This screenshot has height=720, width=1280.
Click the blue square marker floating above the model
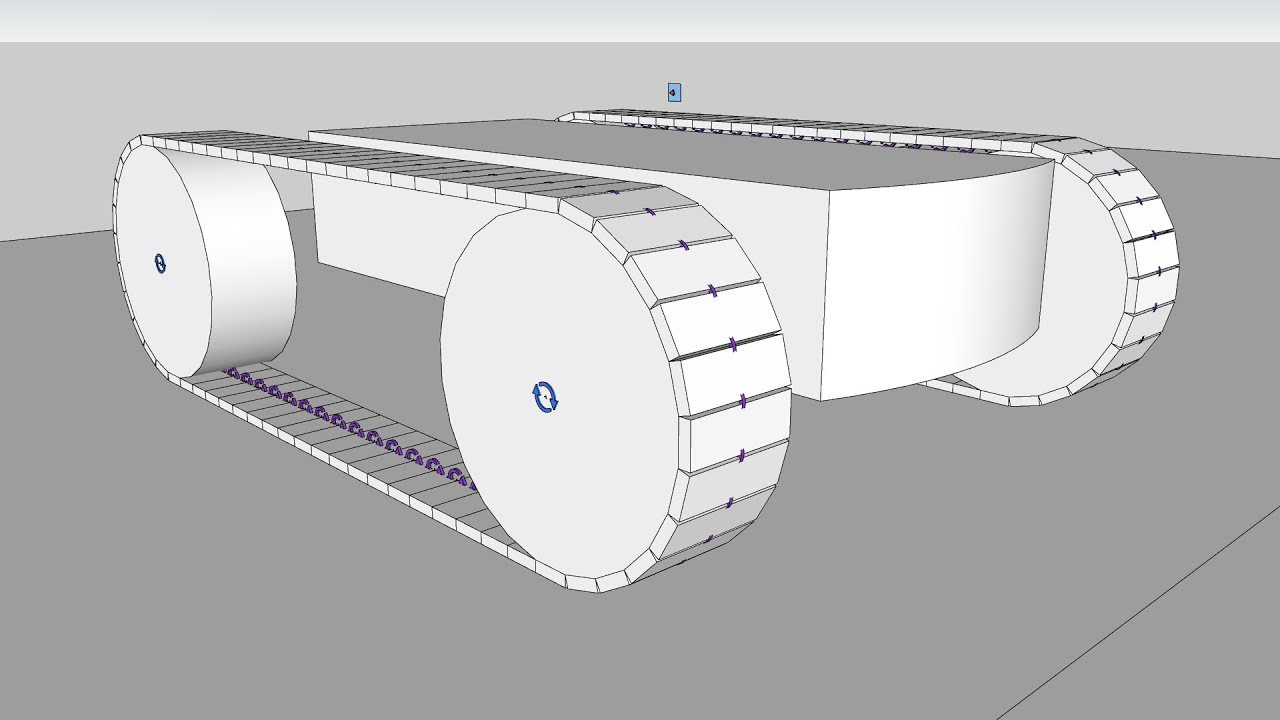click(674, 92)
